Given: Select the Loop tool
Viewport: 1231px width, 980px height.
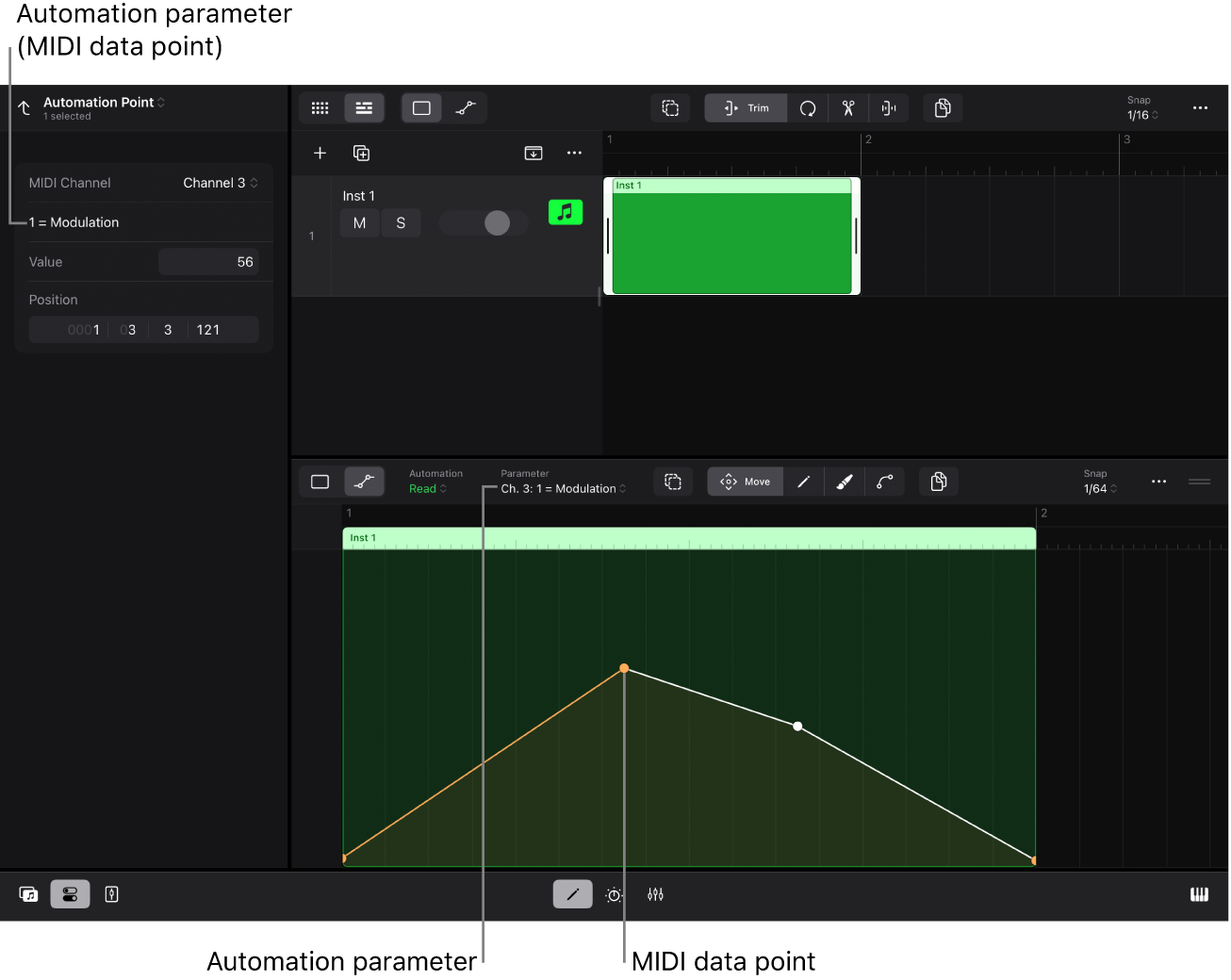Looking at the screenshot, I should [x=808, y=107].
